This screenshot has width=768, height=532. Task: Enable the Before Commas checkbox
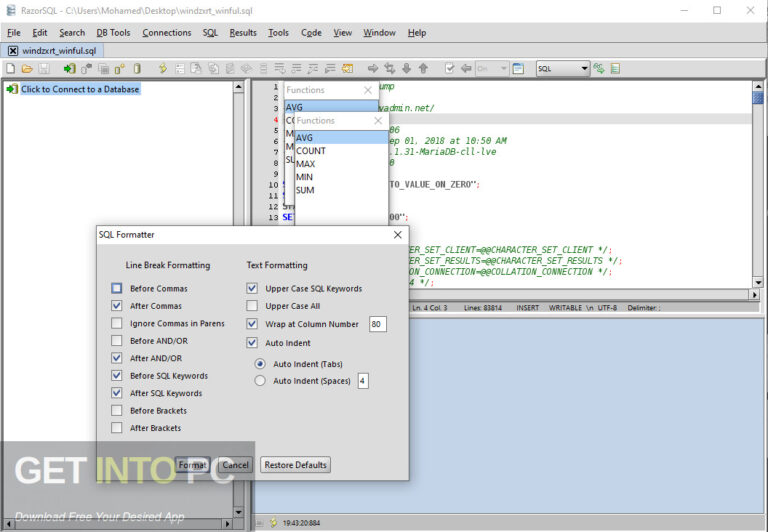click(x=117, y=289)
